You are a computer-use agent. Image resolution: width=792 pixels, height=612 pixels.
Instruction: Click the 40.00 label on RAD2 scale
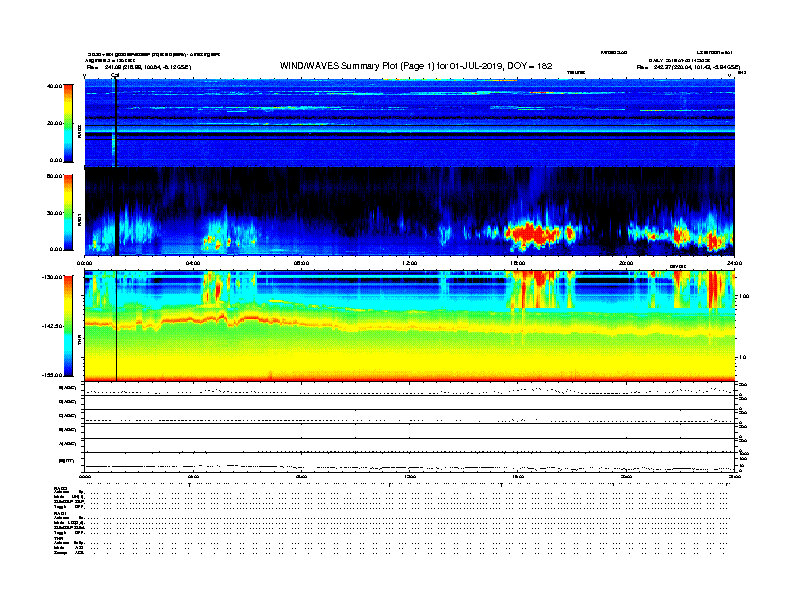[x=54, y=86]
